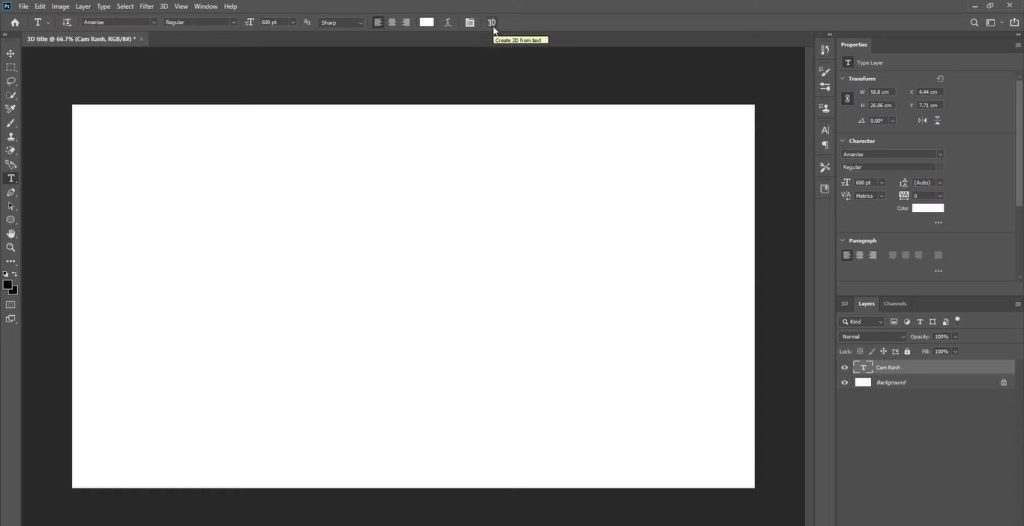Open the Window menu
This screenshot has width=1024, height=526.
[x=206, y=6]
